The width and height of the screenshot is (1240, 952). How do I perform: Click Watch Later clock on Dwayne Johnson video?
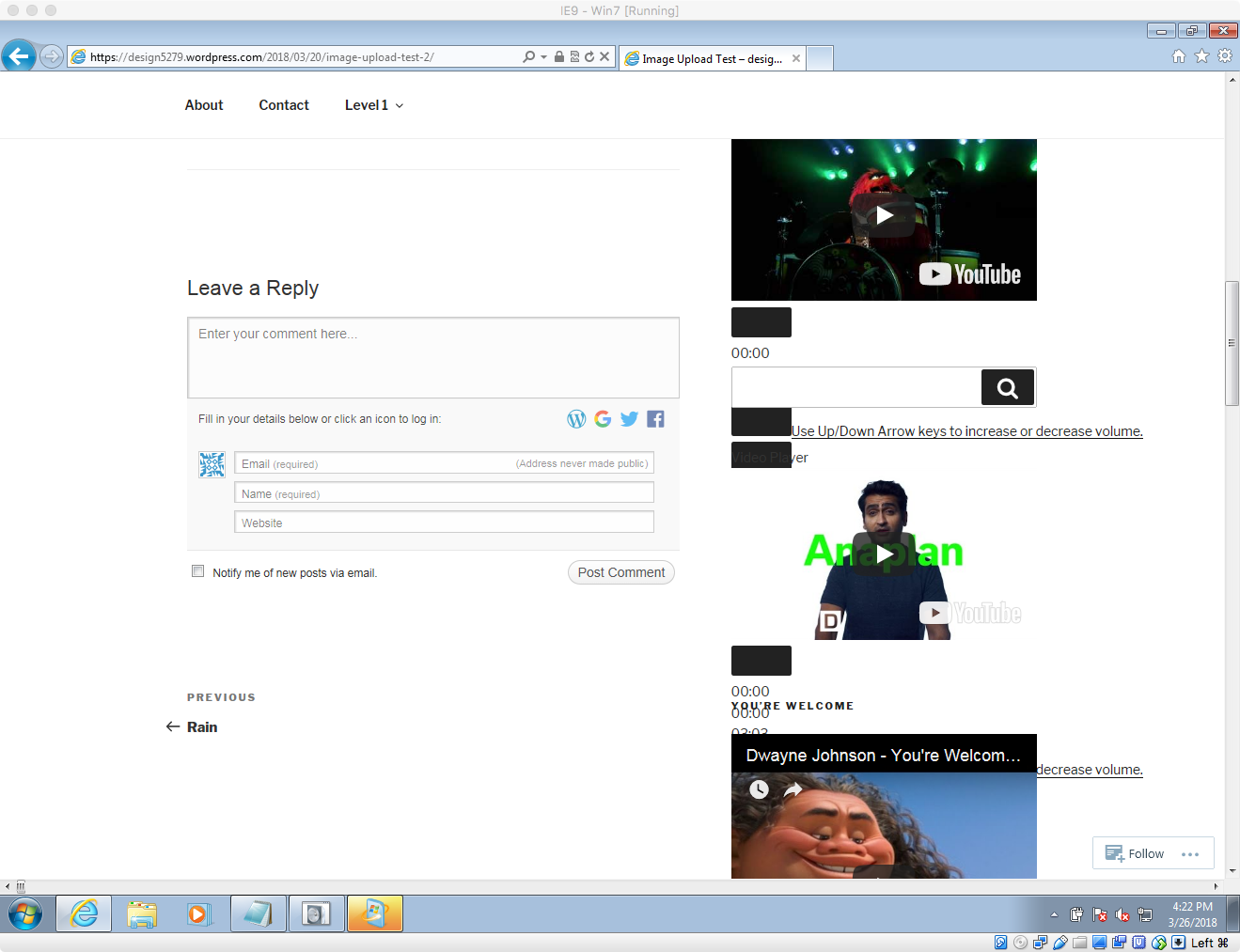tap(759, 789)
